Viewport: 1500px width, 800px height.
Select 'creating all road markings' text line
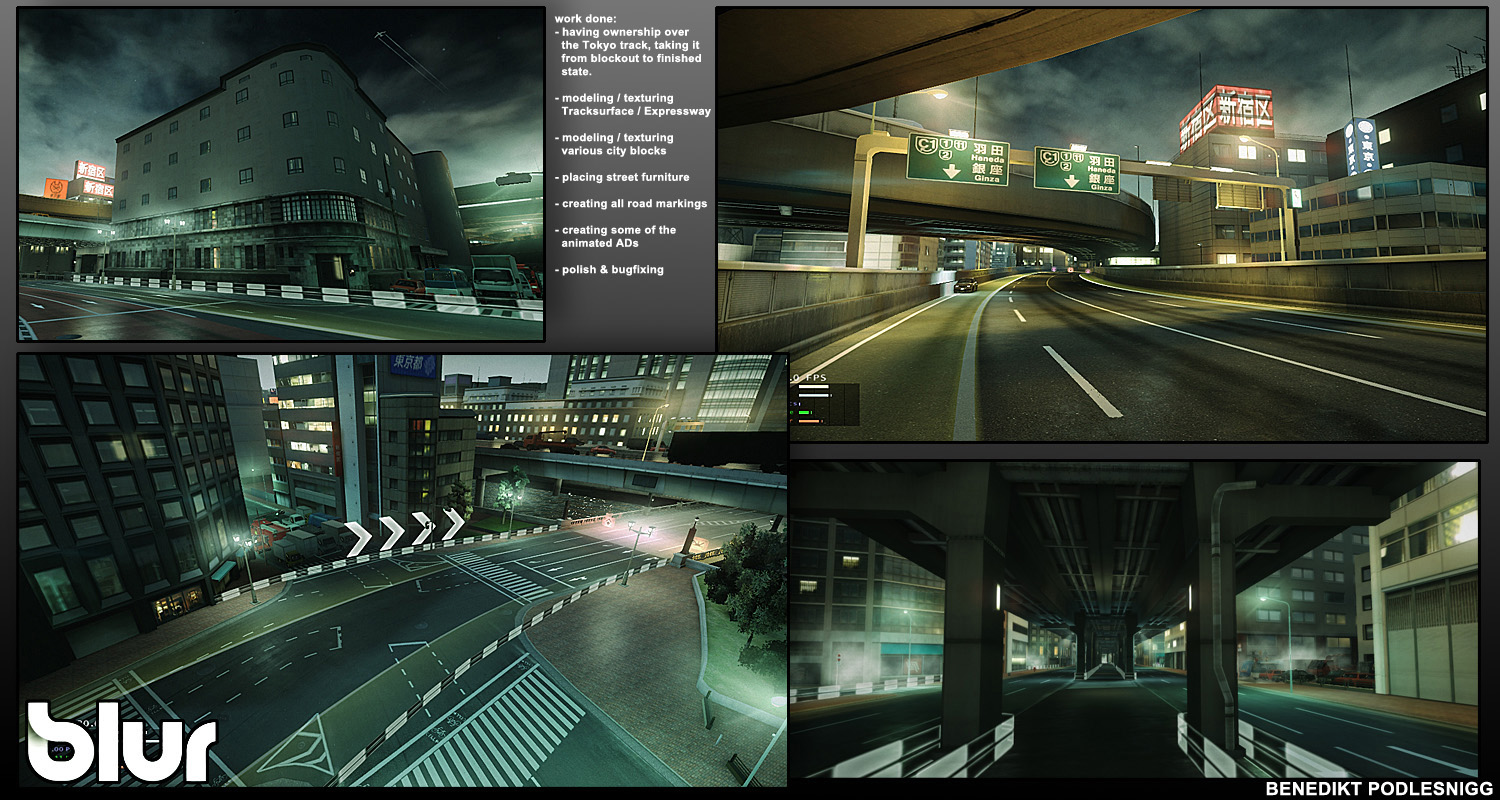coord(634,203)
